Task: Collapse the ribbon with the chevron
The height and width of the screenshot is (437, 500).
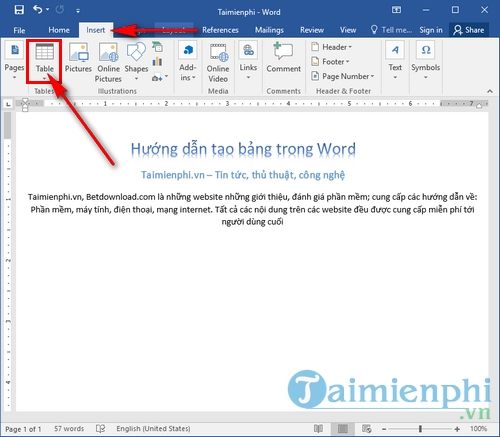Action: [490, 91]
